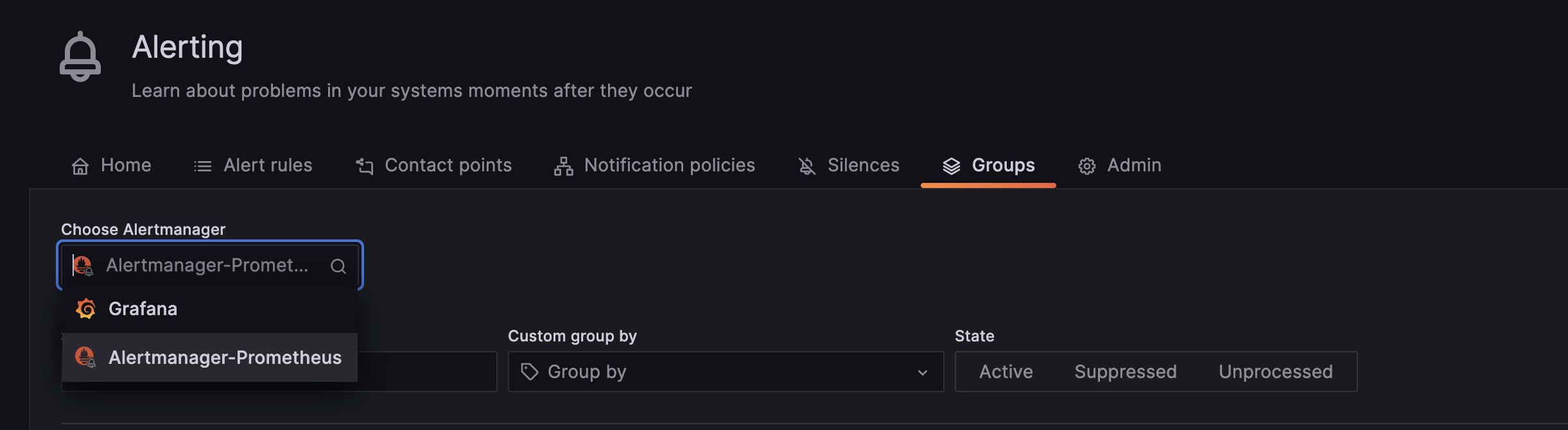Click the Alerting bell icon in the header
The image size is (1568, 430).
[x=80, y=56]
